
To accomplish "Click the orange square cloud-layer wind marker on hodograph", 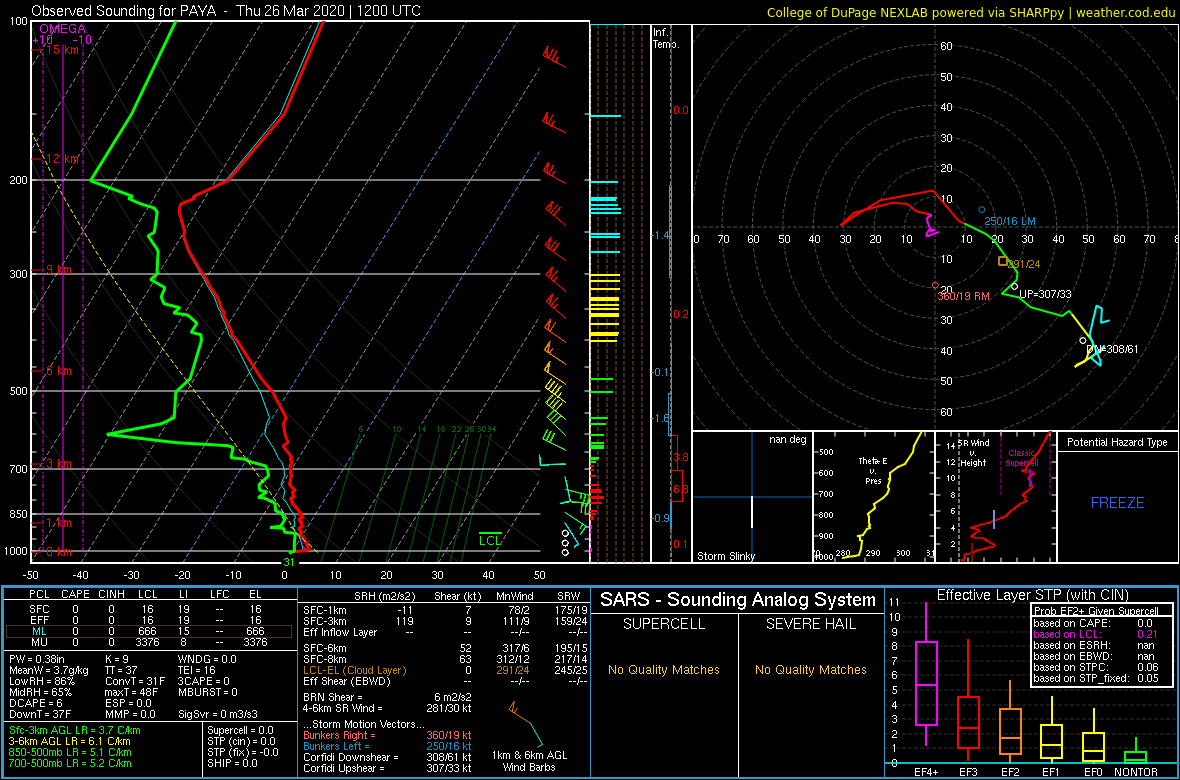I will [1002, 261].
